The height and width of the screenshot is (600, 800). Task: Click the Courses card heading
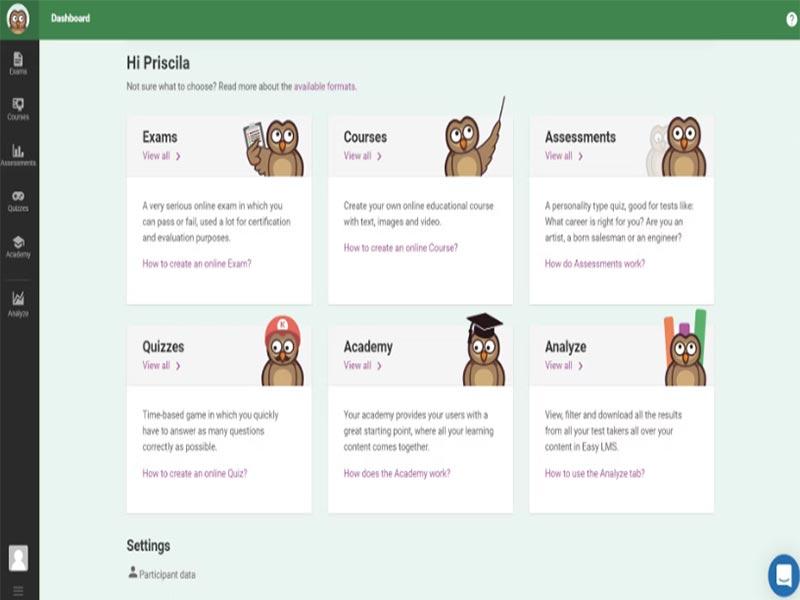point(365,137)
